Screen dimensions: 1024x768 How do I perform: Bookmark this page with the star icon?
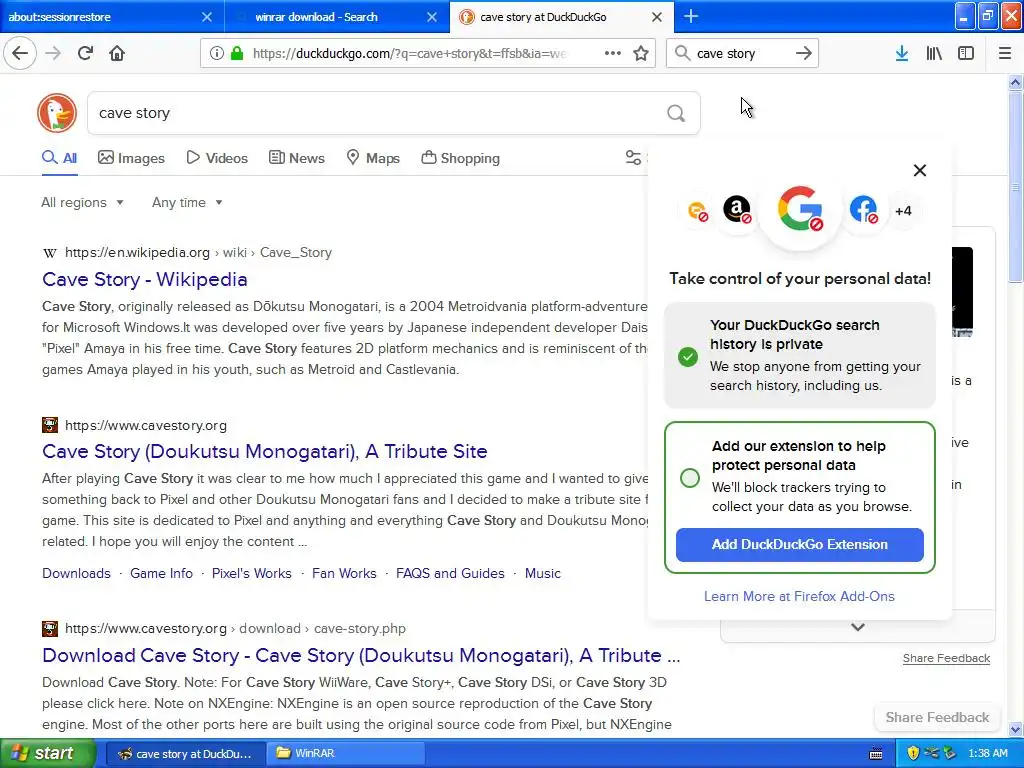(x=641, y=53)
